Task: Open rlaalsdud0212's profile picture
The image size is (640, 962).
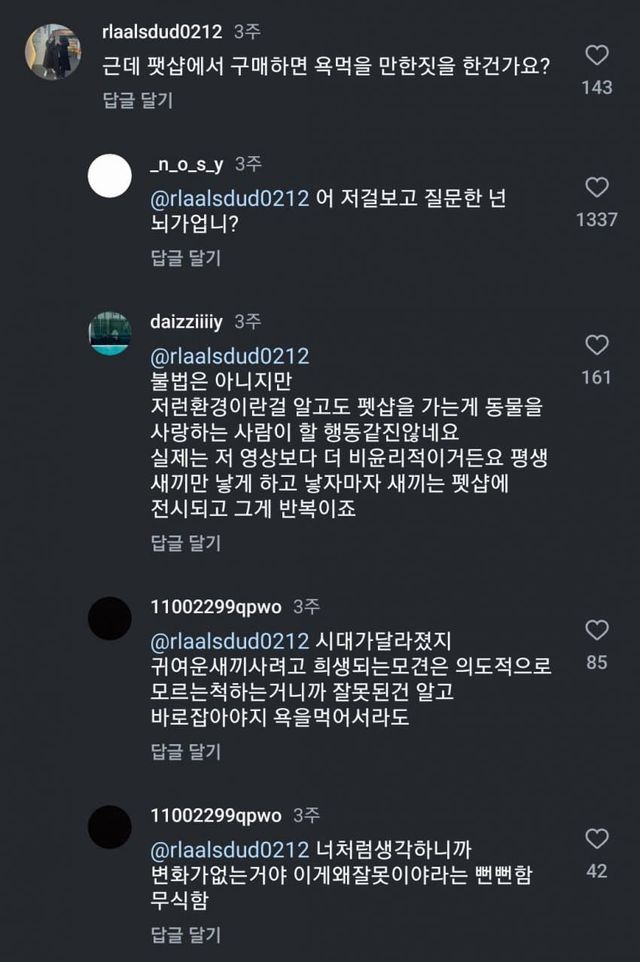Action: (52, 52)
